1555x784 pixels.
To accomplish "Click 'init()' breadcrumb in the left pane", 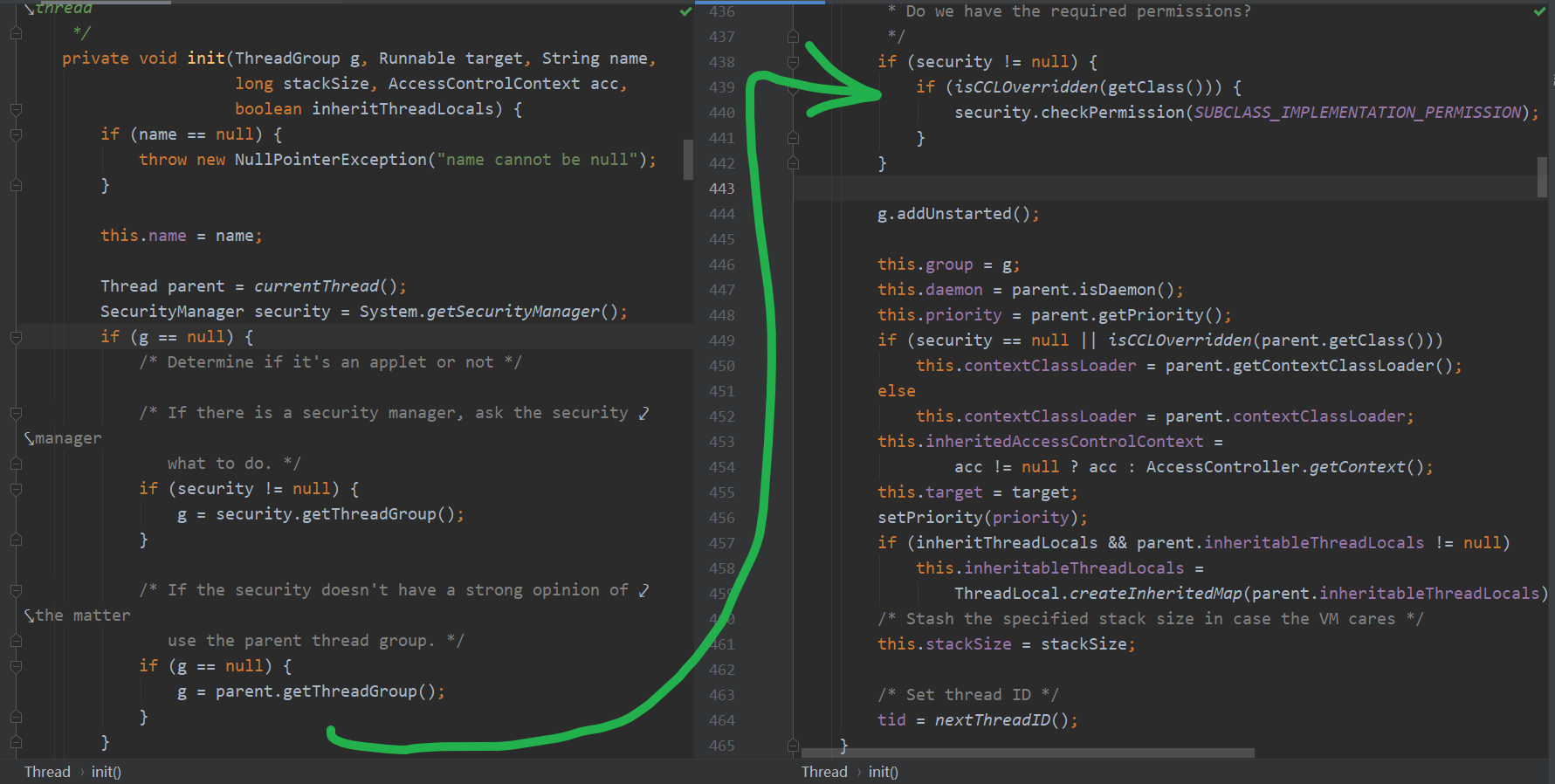I will pos(107,772).
